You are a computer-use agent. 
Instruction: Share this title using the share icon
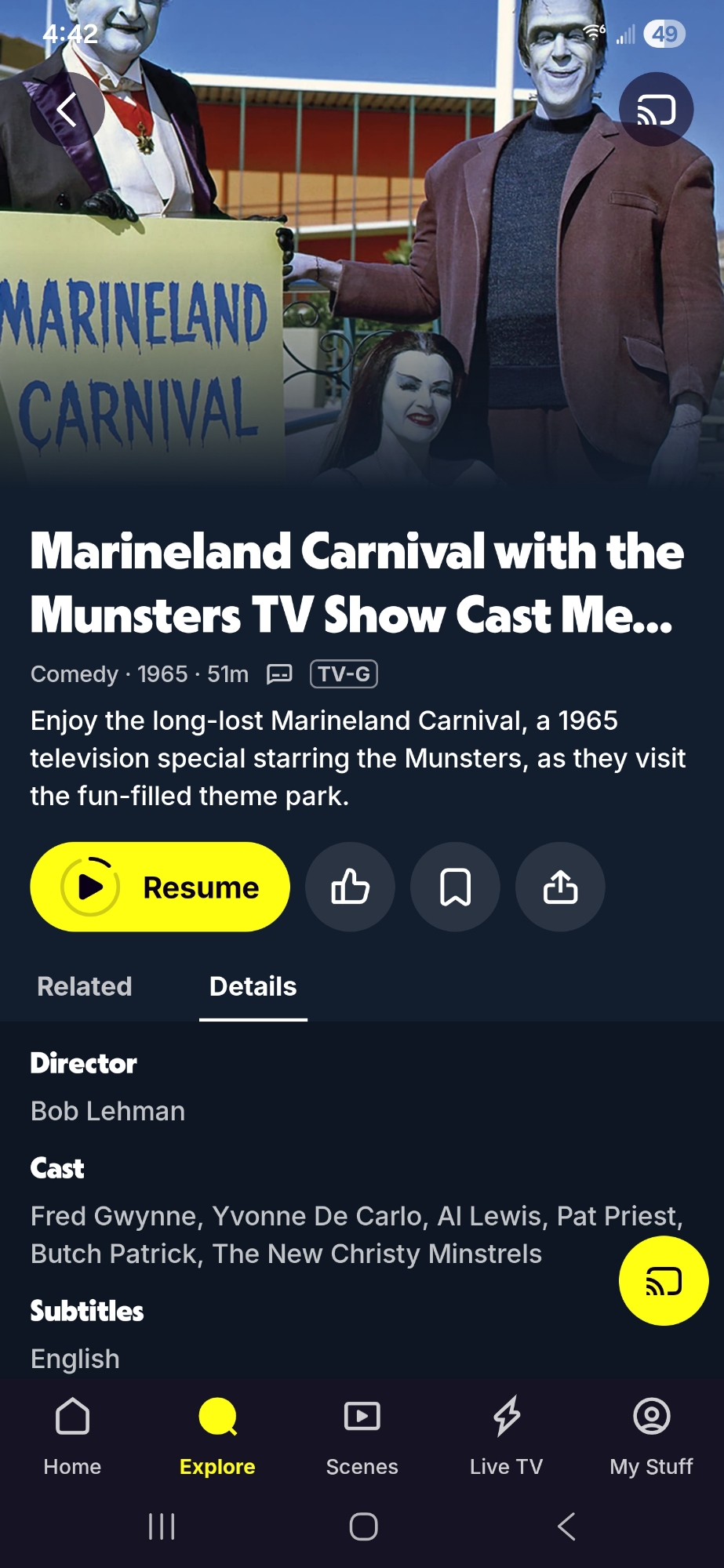(560, 887)
